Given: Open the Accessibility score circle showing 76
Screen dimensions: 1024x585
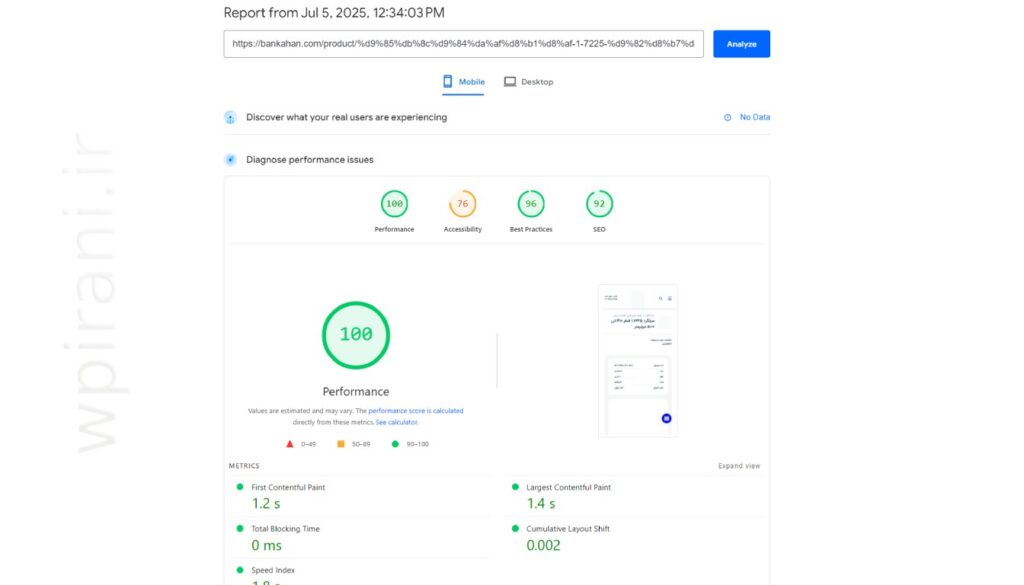Looking at the screenshot, I should (x=462, y=203).
